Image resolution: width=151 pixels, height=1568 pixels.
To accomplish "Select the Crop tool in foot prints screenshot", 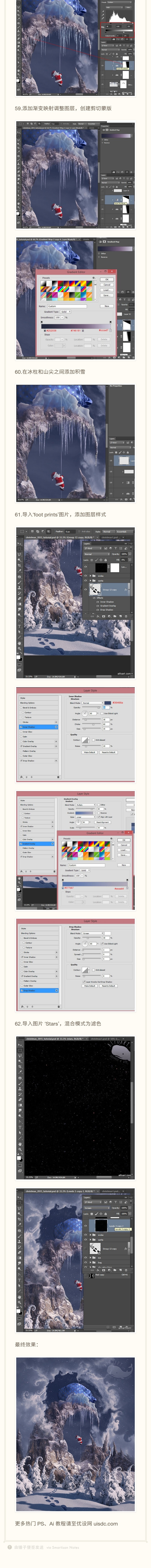I will pyautogui.click(x=19, y=566).
